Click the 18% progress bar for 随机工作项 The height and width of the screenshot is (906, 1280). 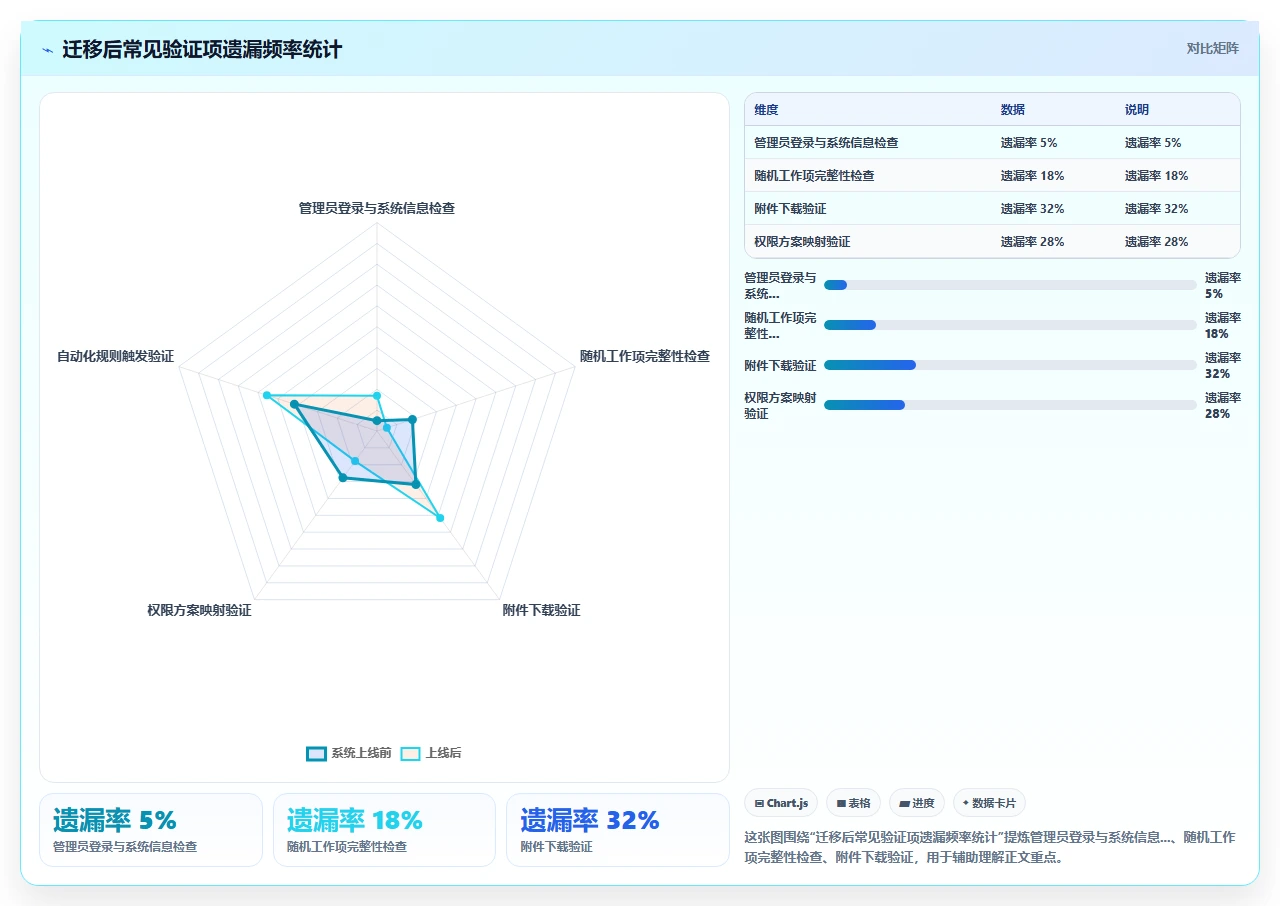pyautogui.click(x=1010, y=325)
